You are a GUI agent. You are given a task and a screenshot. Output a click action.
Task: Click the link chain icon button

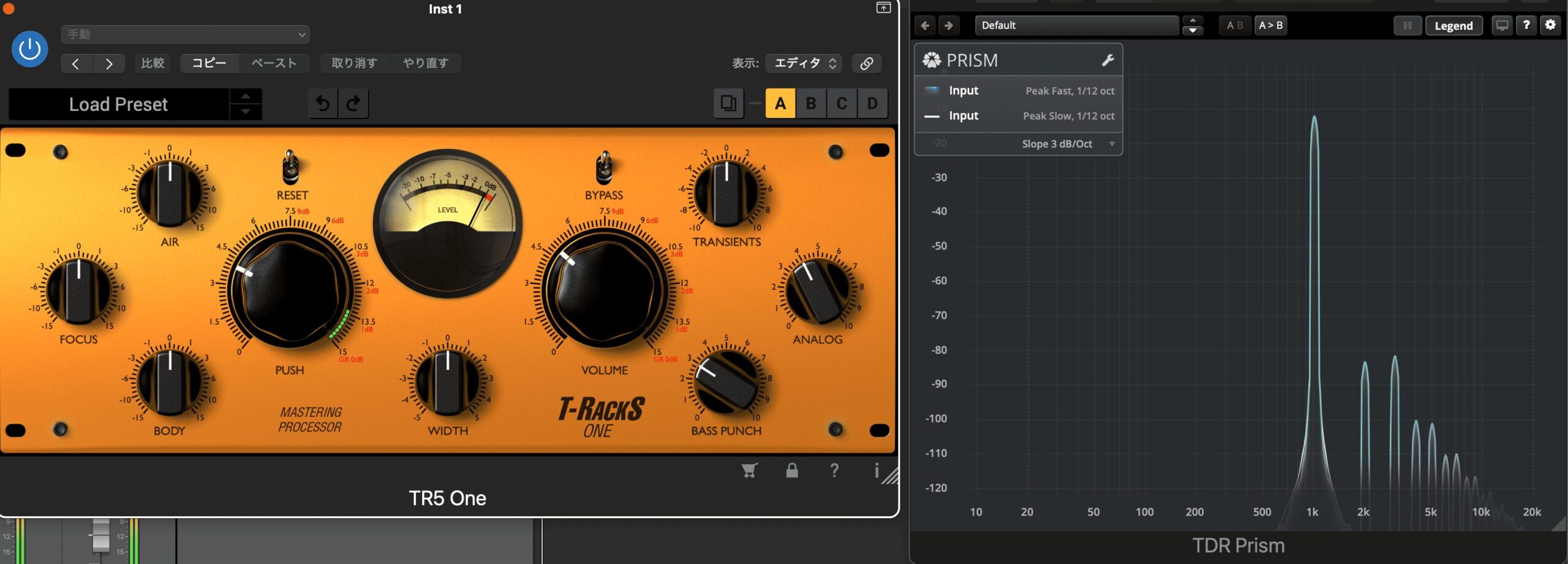tap(866, 63)
